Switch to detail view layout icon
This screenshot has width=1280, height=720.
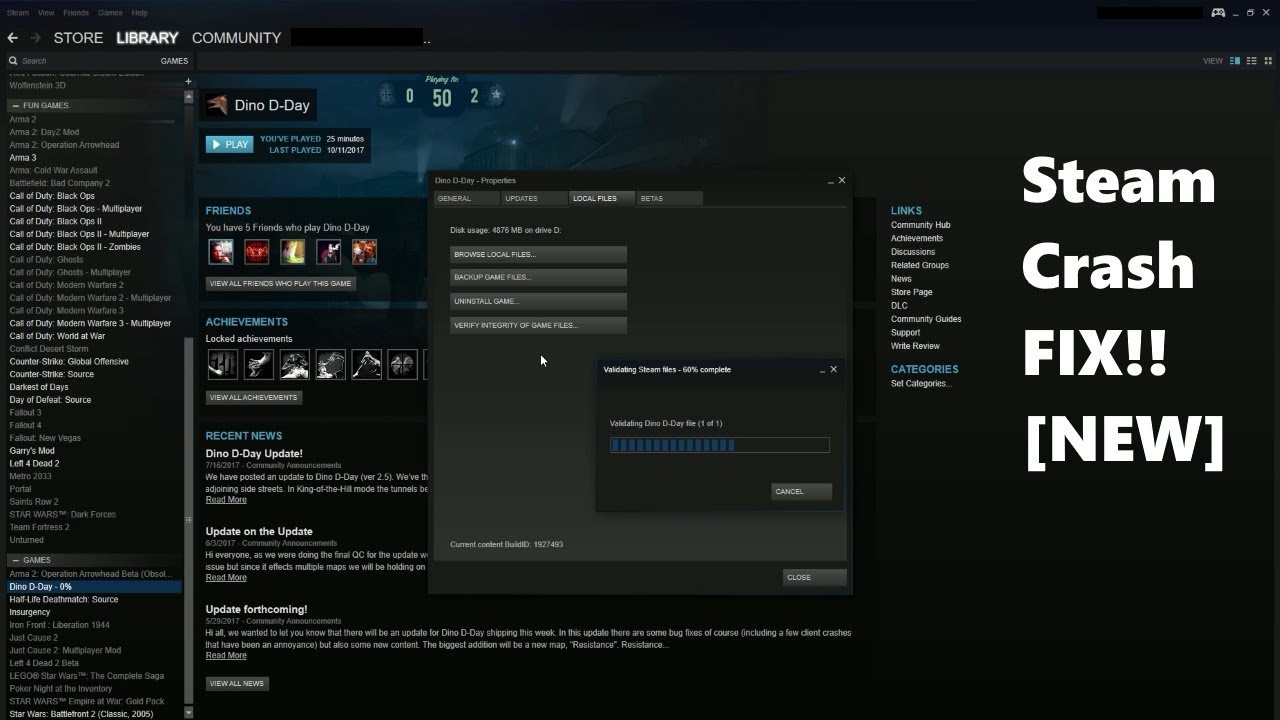pyautogui.click(x=1235, y=61)
